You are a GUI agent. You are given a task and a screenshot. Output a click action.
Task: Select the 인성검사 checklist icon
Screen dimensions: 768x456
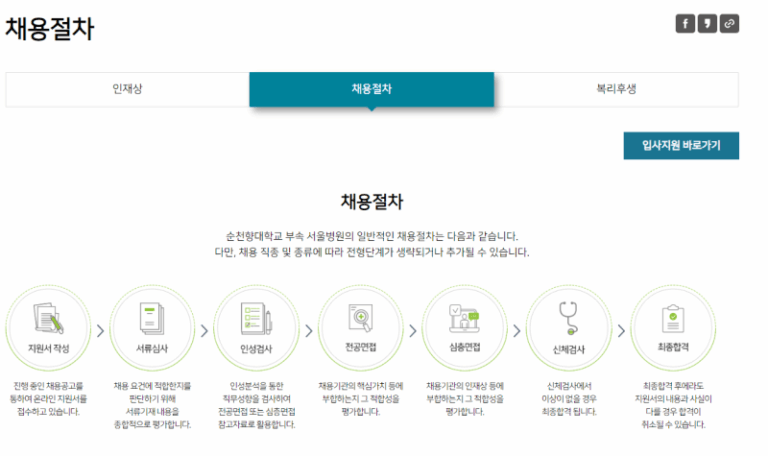(x=256, y=317)
